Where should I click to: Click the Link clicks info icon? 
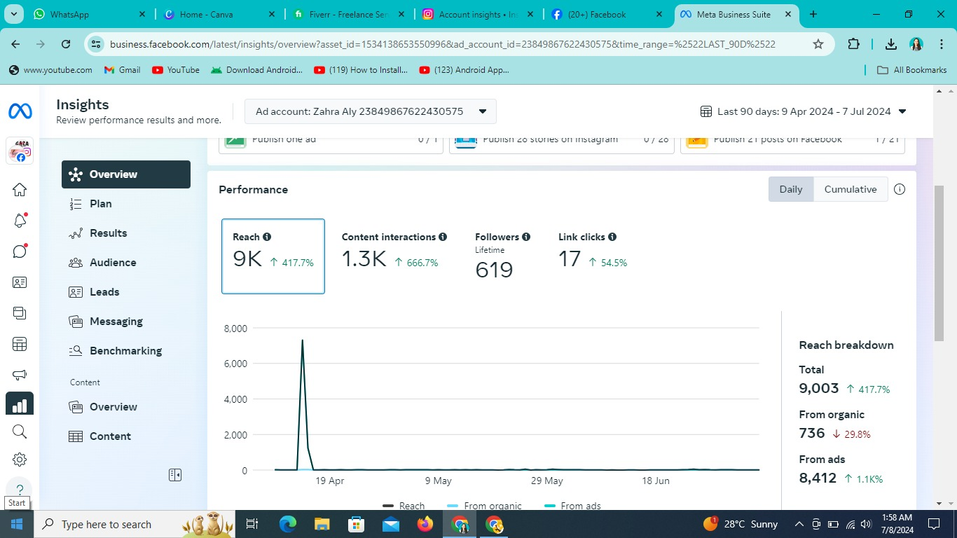612,237
